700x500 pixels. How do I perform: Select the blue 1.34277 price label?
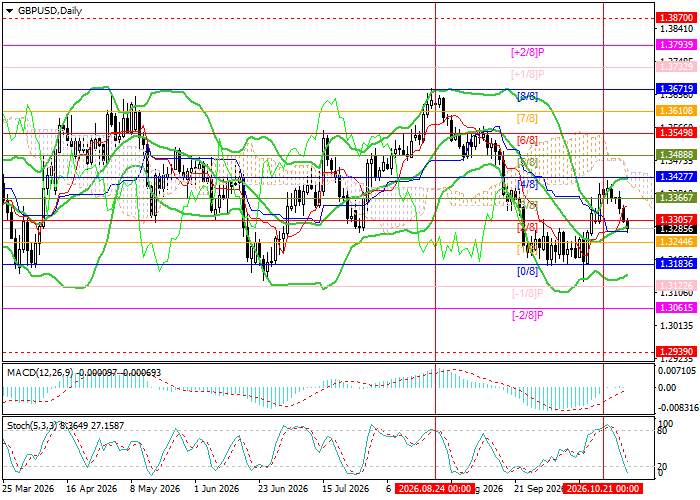pyautogui.click(x=676, y=176)
